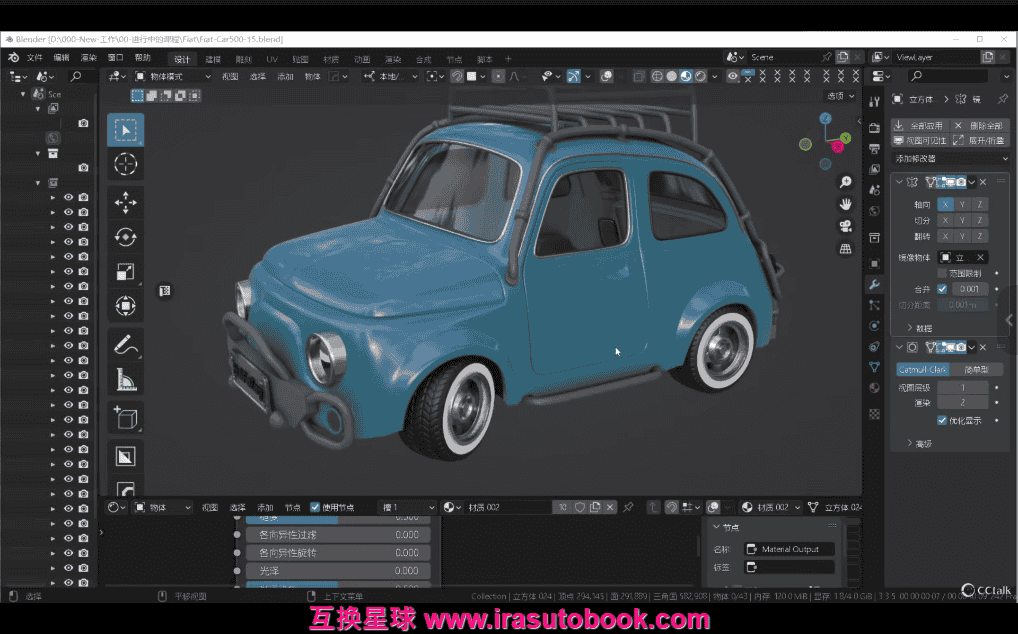The width and height of the screenshot is (1018, 634).
Task: Enable the 使用节点 checkbox
Action: [316, 507]
